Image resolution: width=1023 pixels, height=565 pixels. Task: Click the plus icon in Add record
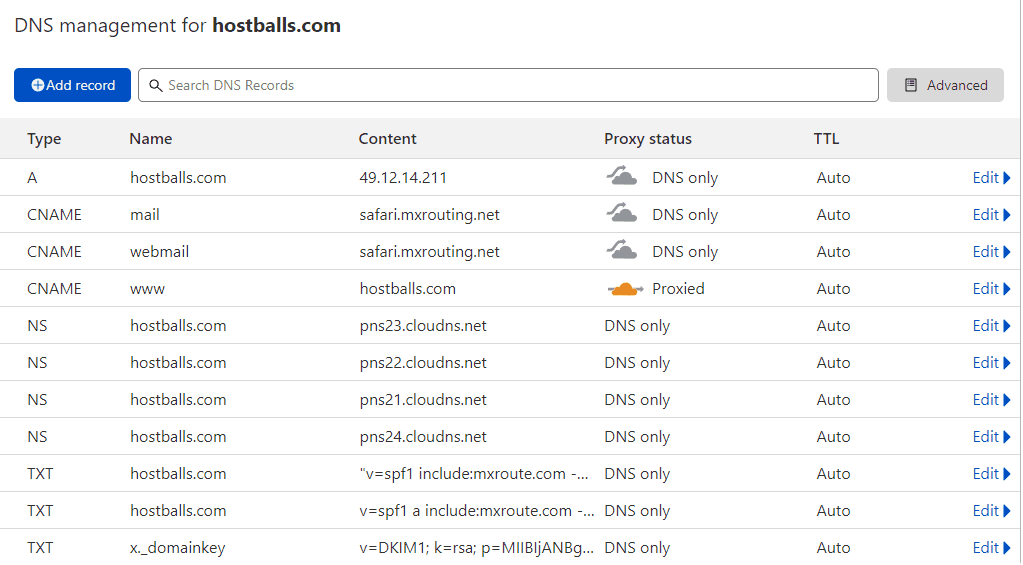pyautogui.click(x=38, y=86)
